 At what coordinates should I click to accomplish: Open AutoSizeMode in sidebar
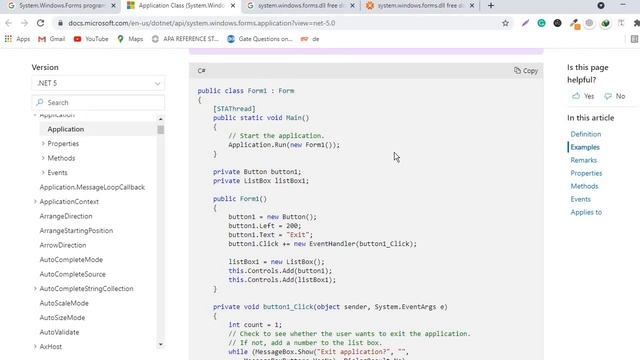click(62, 318)
